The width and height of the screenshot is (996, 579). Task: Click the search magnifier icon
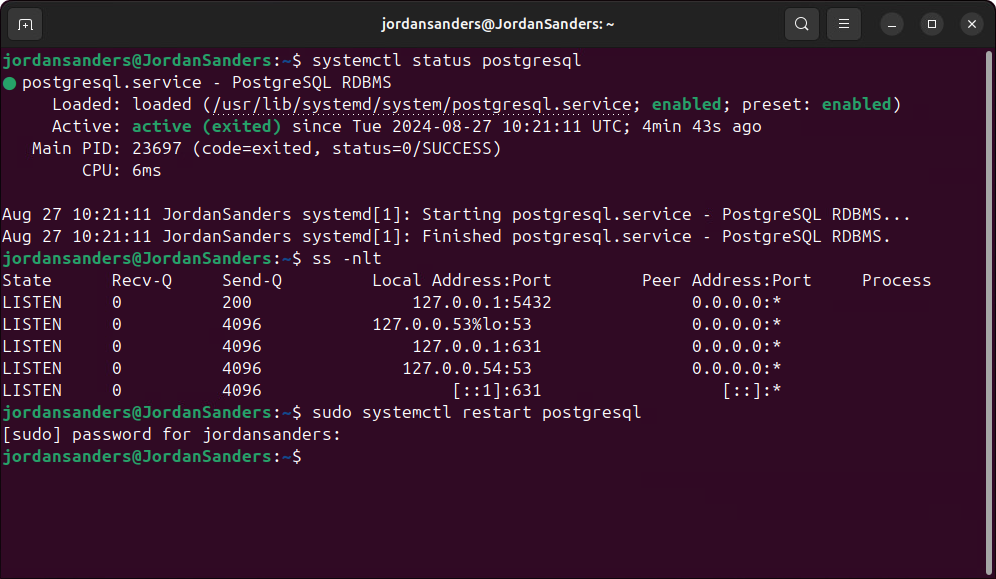[x=801, y=23]
